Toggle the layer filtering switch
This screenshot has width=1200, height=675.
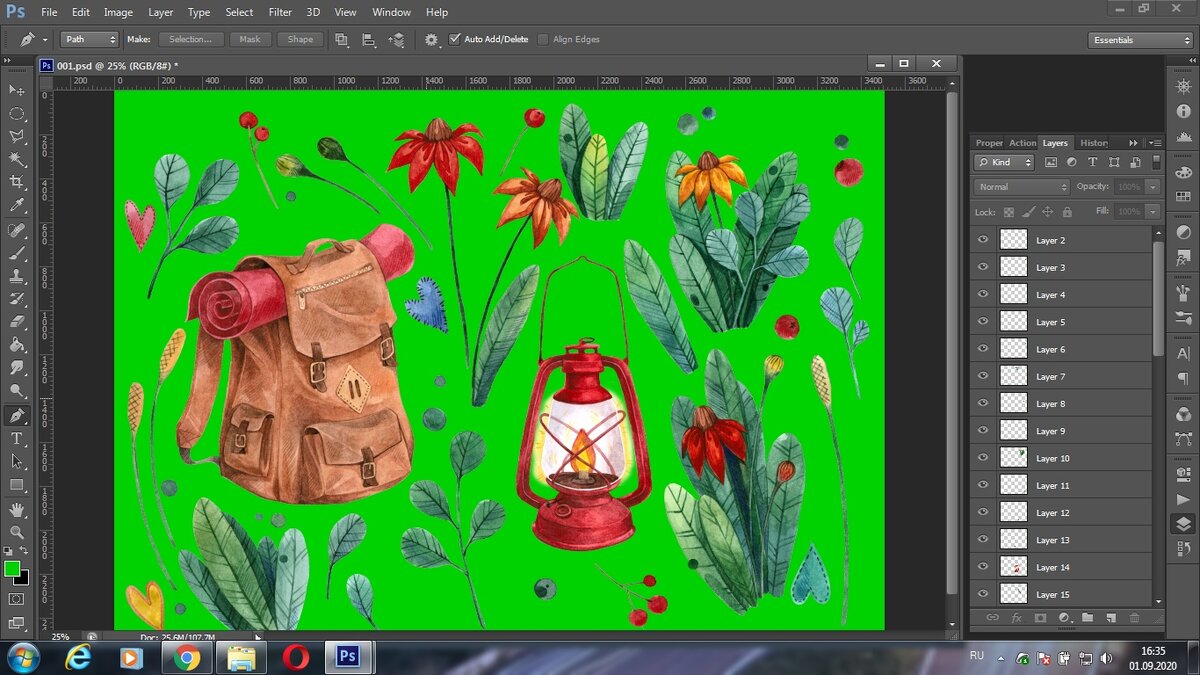[1157, 162]
